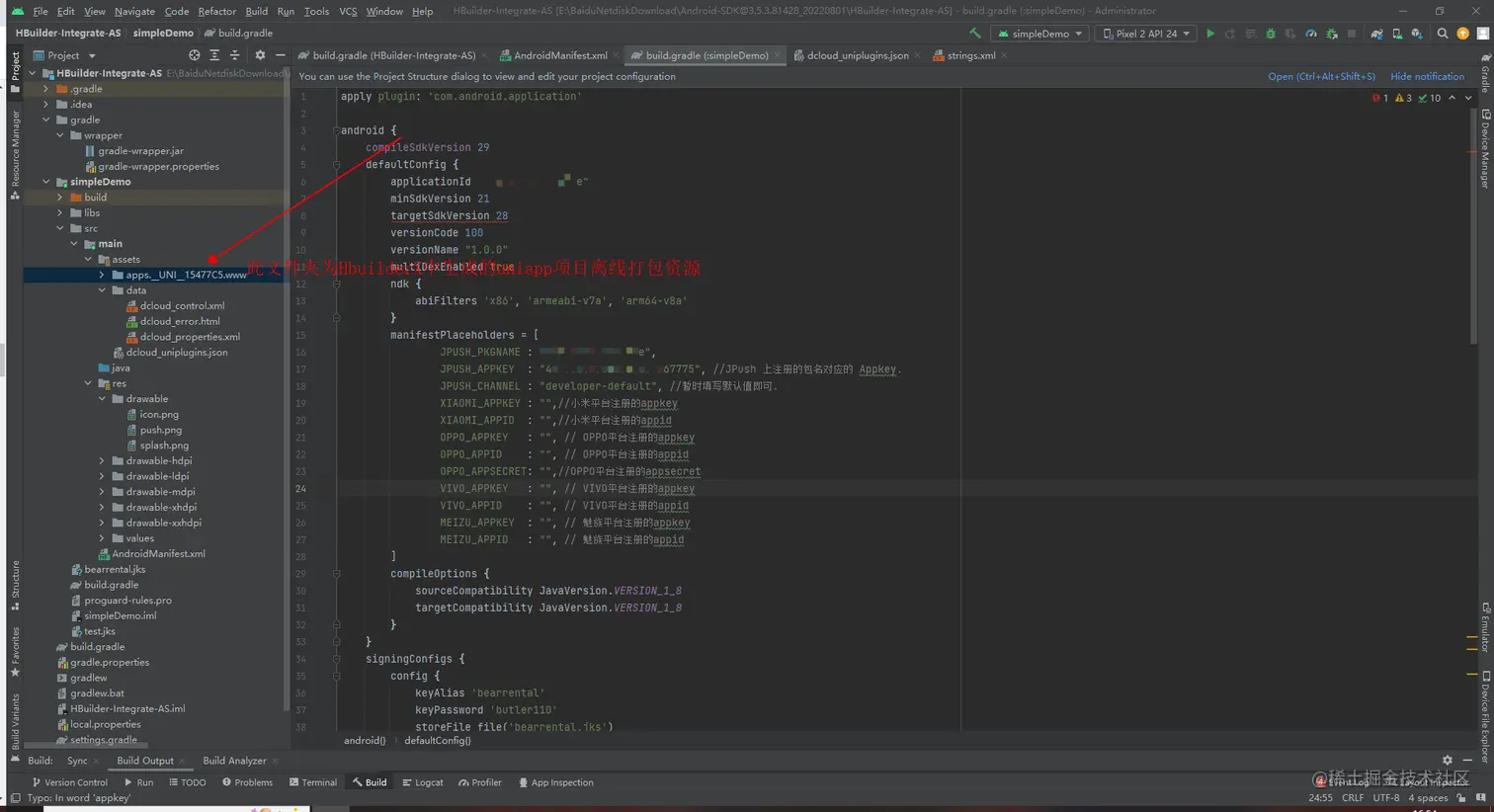Open the Refactor menu
Screen dimensions: 1494x812
[216, 11]
